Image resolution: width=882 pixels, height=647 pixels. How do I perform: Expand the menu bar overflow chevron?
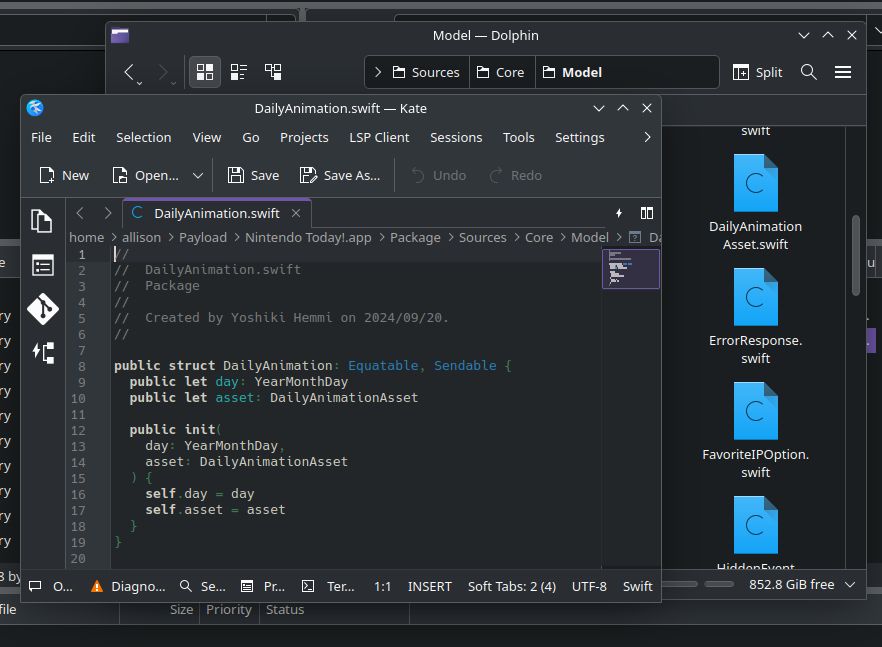point(647,137)
